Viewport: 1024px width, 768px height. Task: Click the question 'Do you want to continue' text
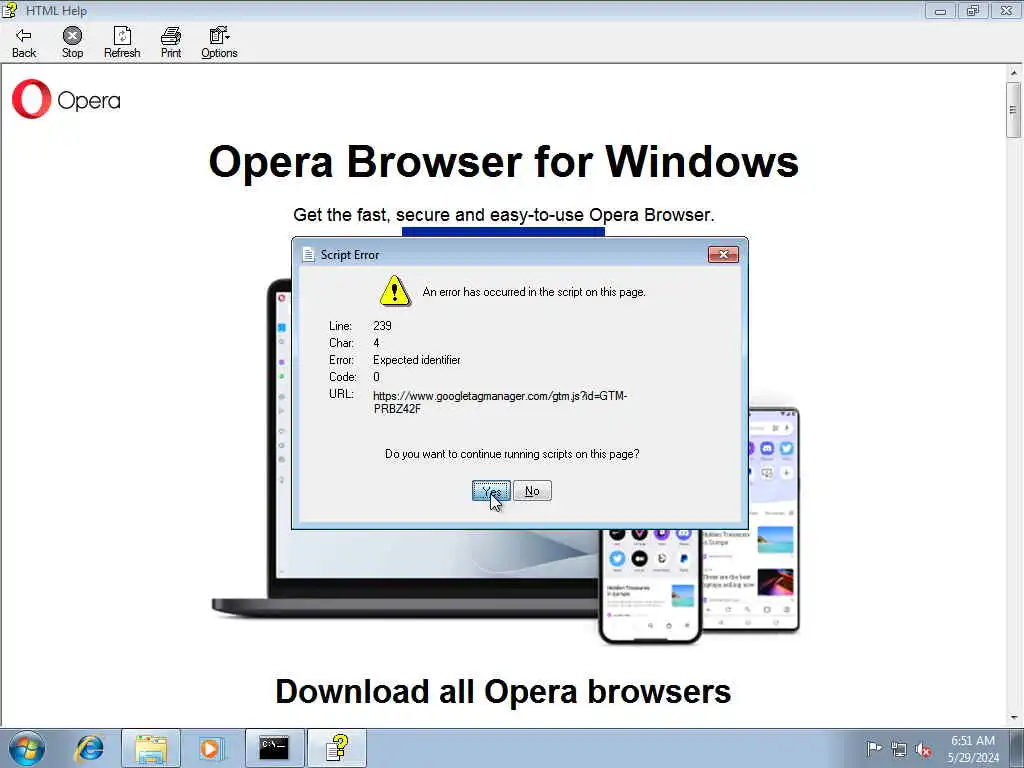tap(511, 454)
